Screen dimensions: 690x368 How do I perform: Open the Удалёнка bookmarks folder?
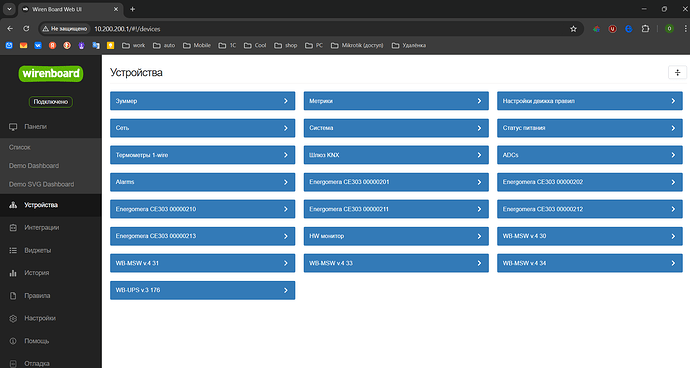coord(408,45)
